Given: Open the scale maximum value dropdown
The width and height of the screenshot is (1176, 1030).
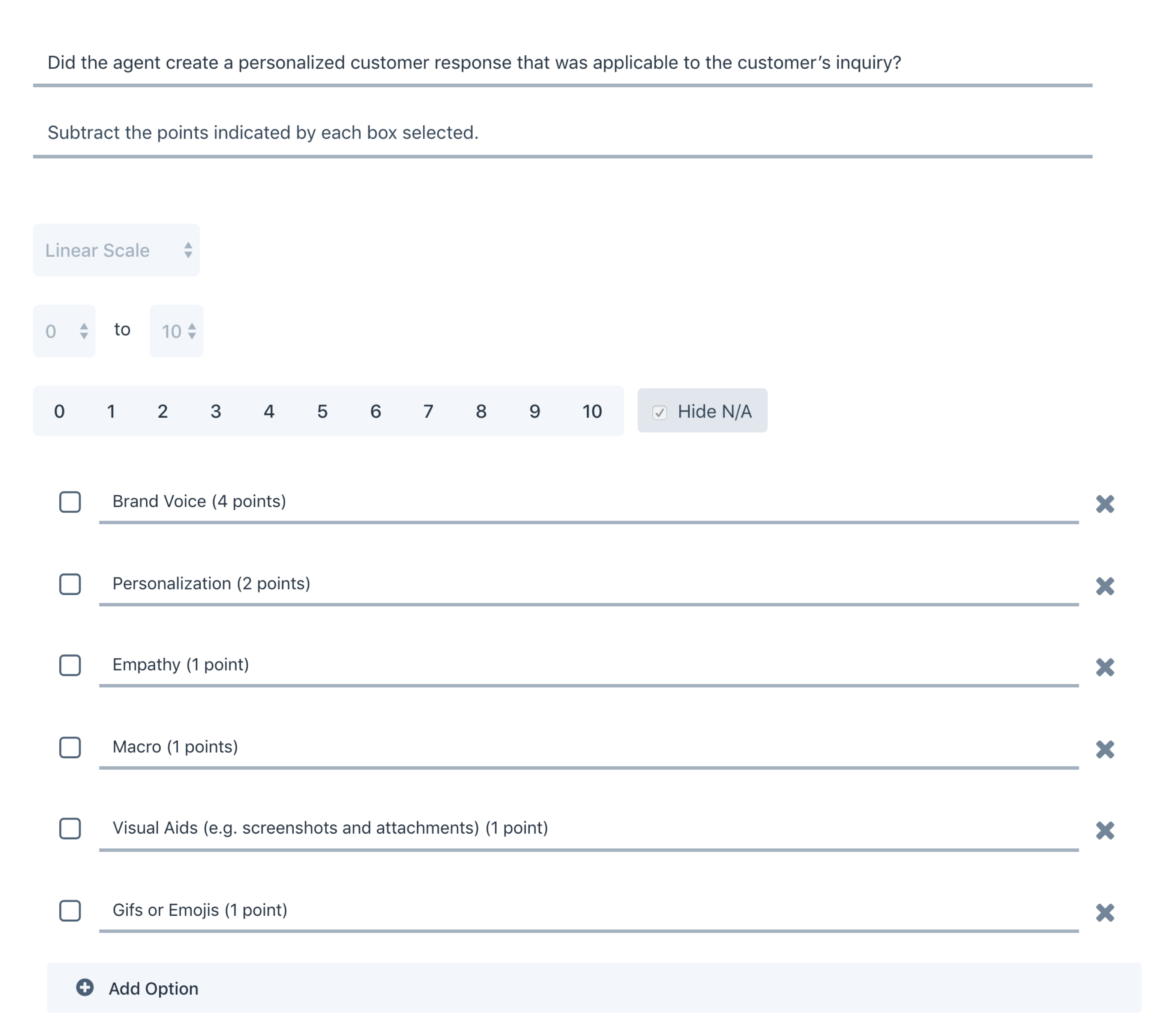Looking at the screenshot, I should (176, 331).
